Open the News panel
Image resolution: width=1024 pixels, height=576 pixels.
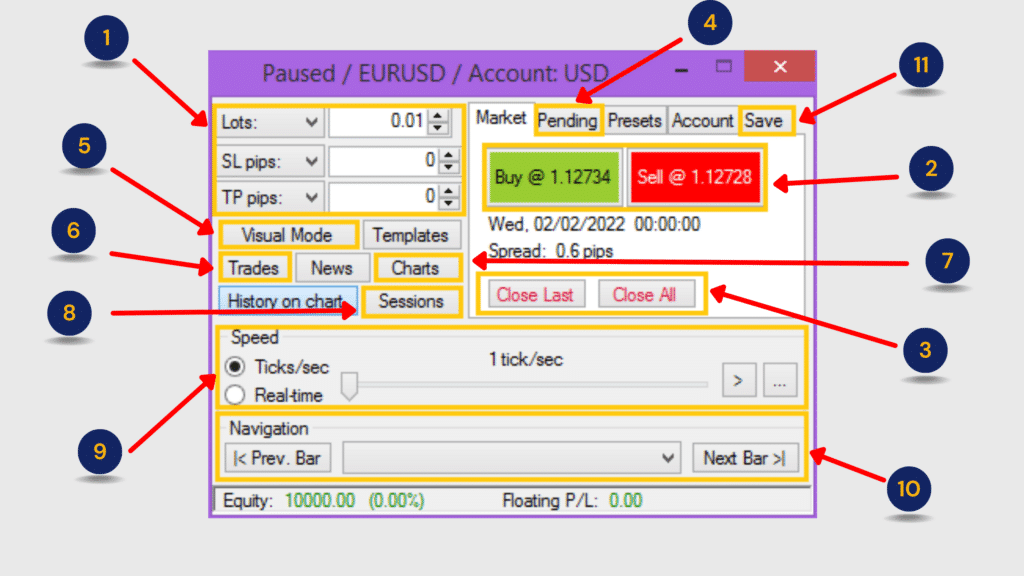332,268
